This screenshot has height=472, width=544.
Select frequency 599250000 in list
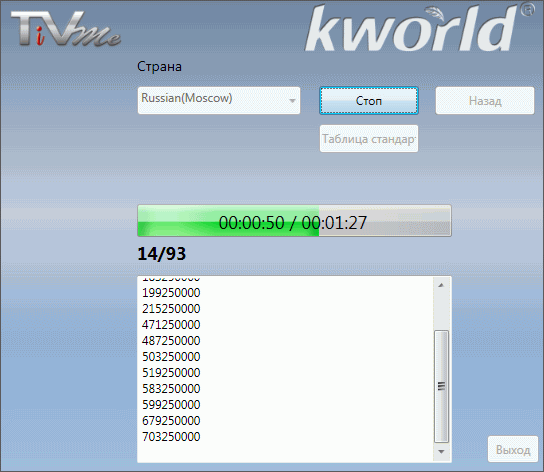(171, 404)
